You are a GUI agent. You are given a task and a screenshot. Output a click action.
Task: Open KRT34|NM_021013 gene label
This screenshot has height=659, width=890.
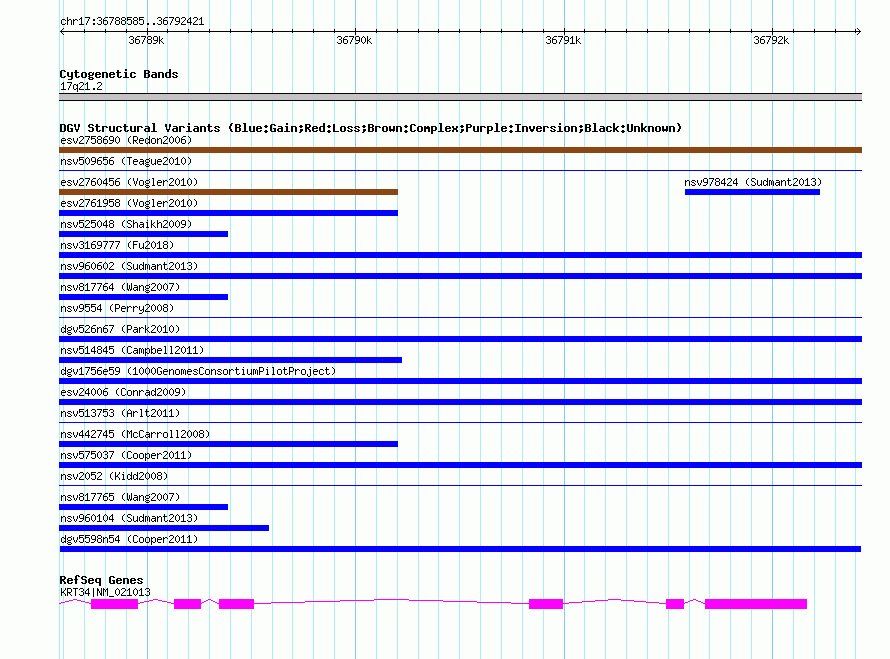click(x=105, y=592)
